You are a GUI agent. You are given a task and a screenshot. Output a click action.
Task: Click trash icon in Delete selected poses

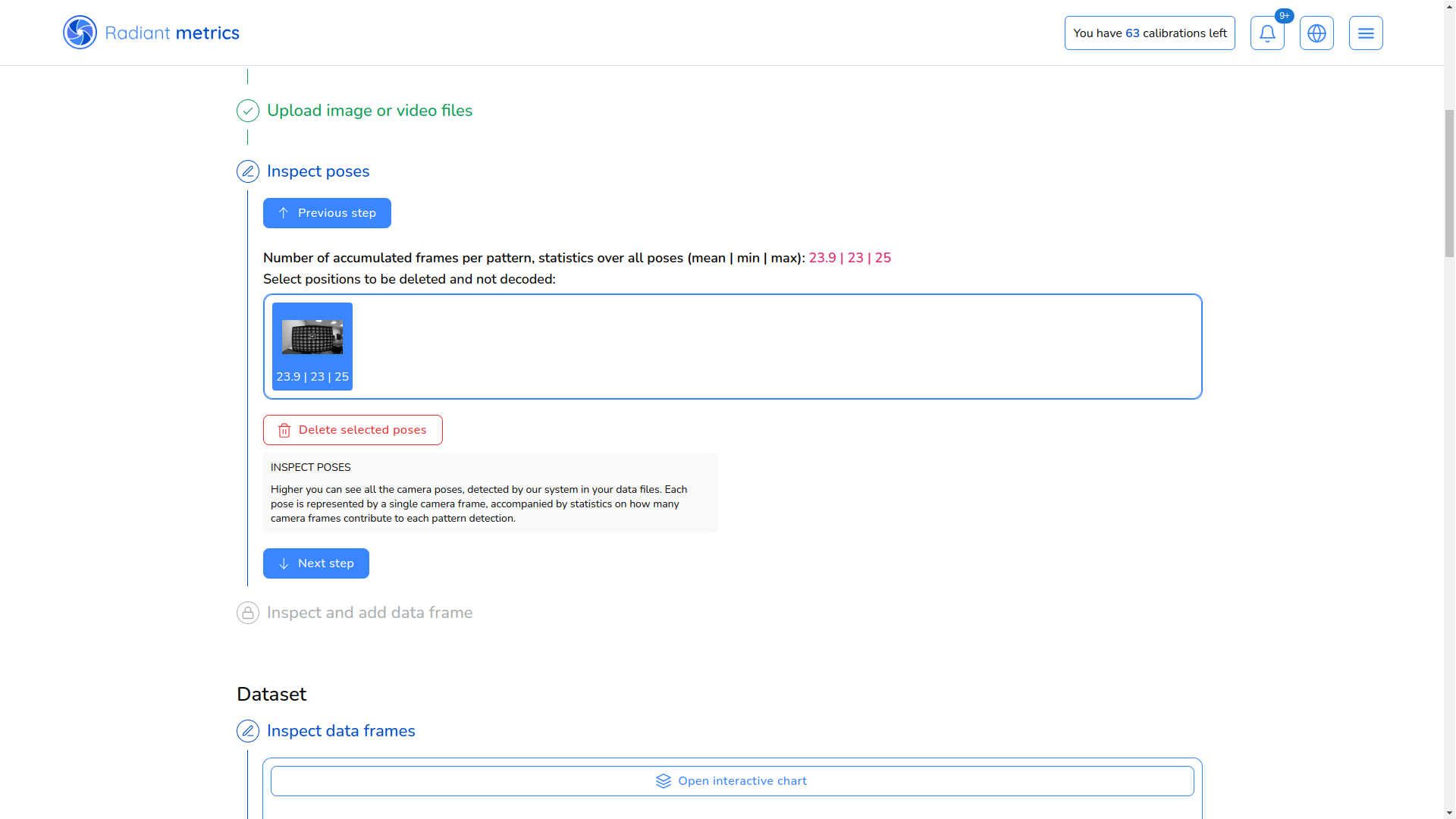(x=284, y=431)
